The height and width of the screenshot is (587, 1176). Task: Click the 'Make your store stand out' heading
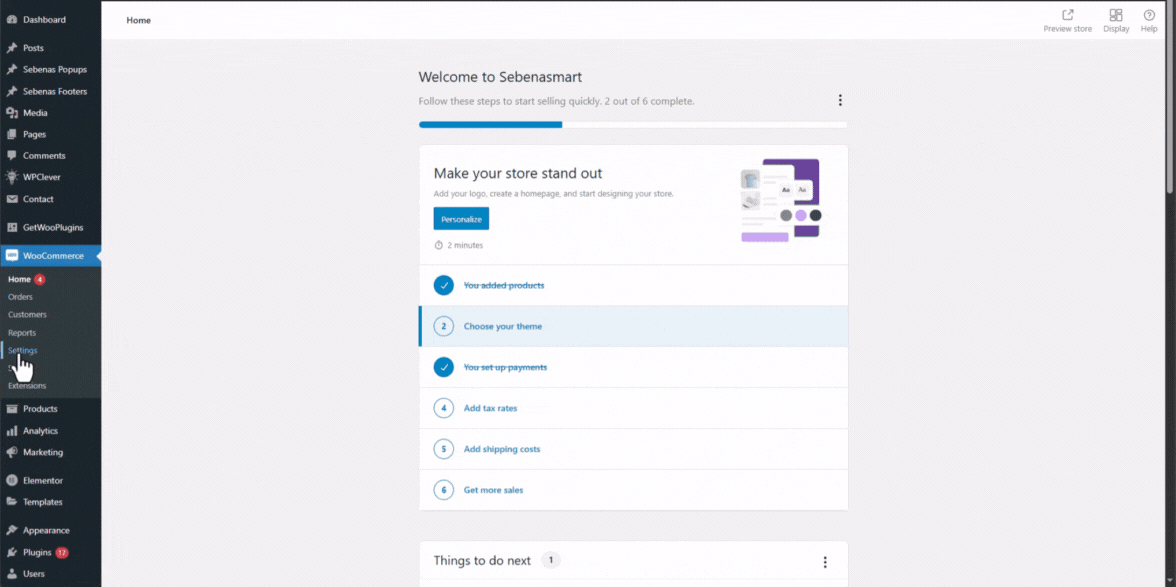[518, 173]
